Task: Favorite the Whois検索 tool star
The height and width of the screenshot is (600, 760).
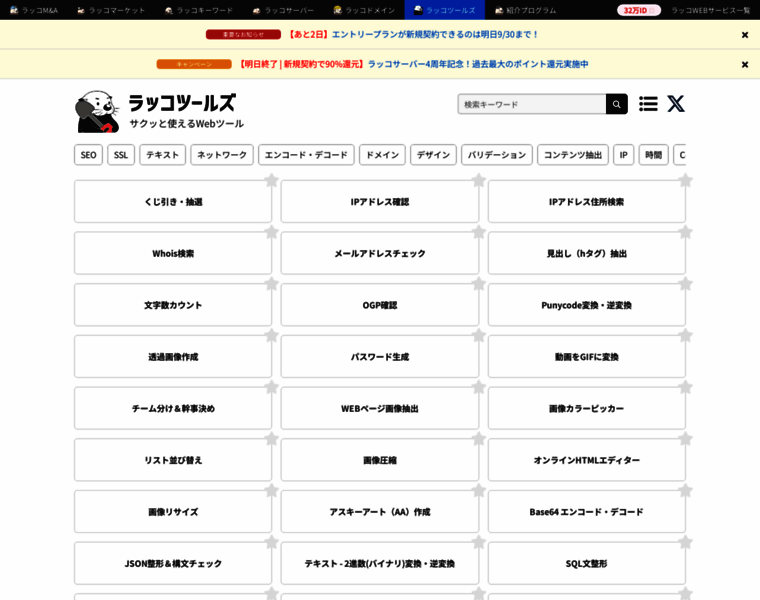Action: (271, 233)
